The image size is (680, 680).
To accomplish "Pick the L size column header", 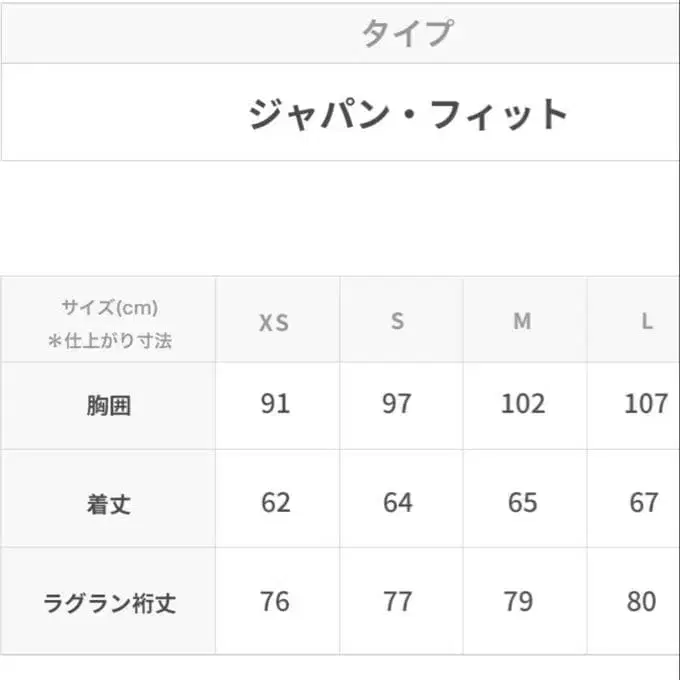I will click(647, 322).
